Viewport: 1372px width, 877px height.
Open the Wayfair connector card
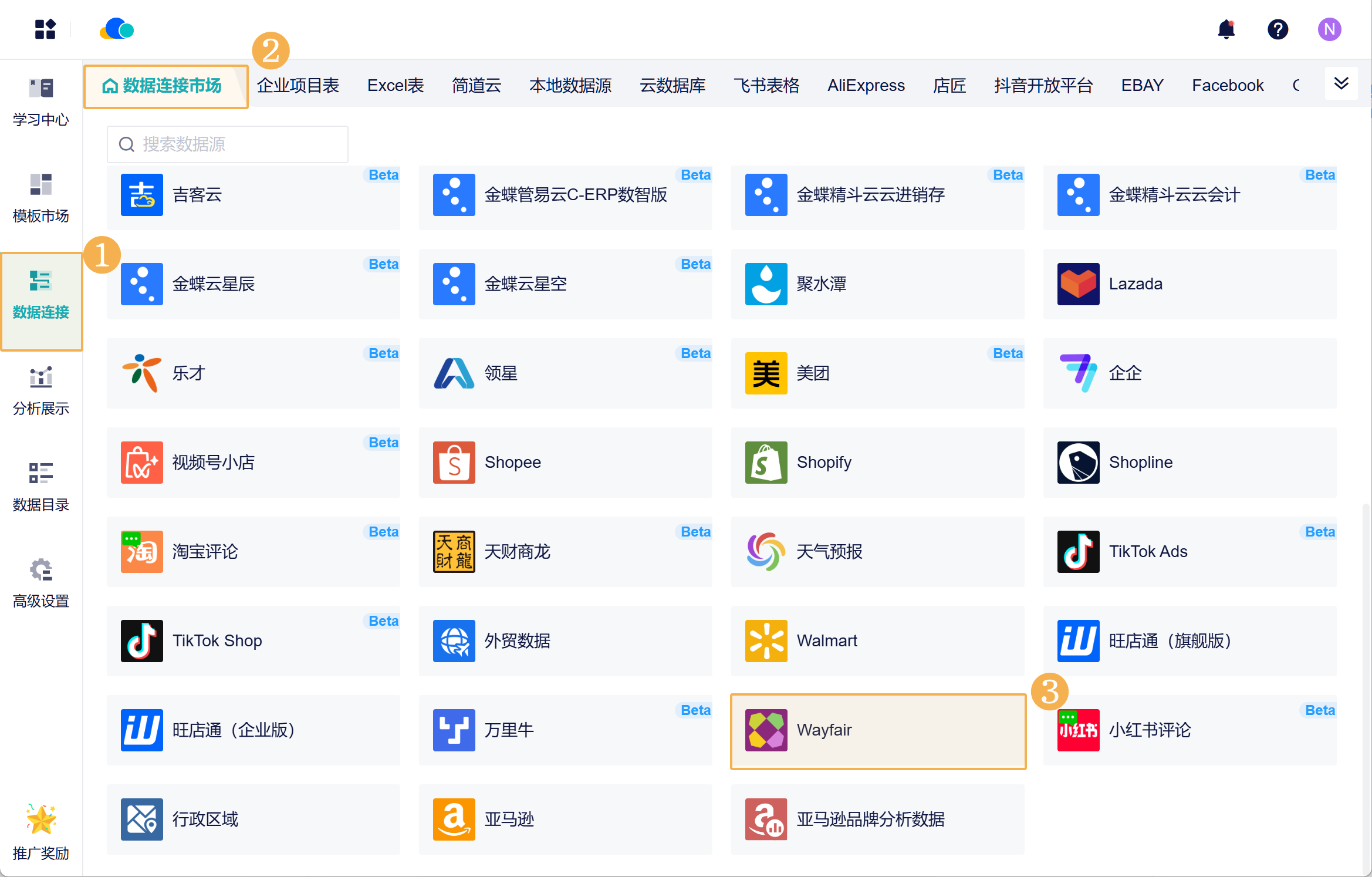click(x=878, y=731)
